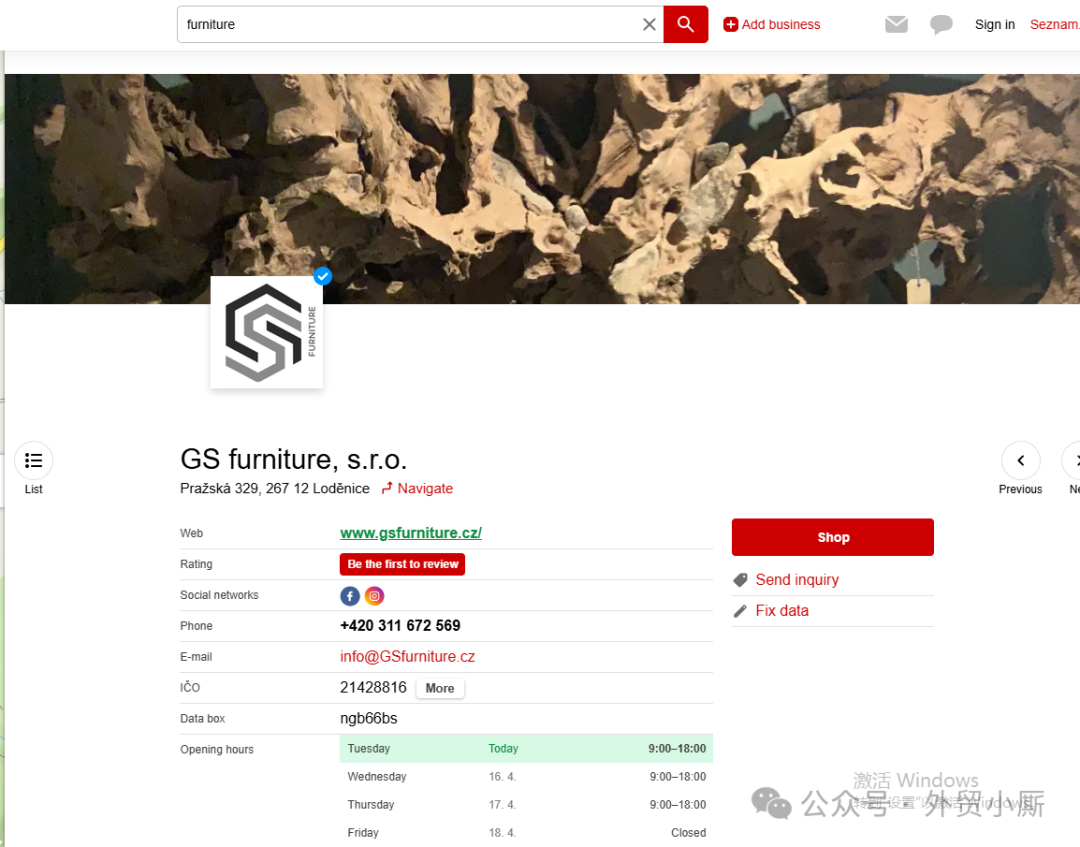Open the List view icon button

[34, 460]
